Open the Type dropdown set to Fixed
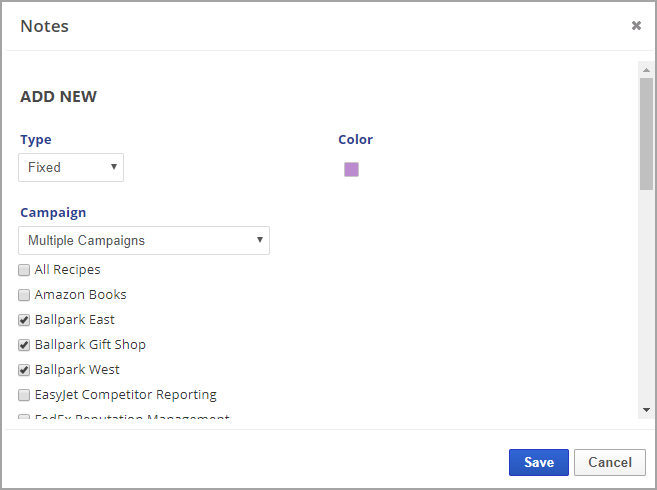 click(x=71, y=167)
